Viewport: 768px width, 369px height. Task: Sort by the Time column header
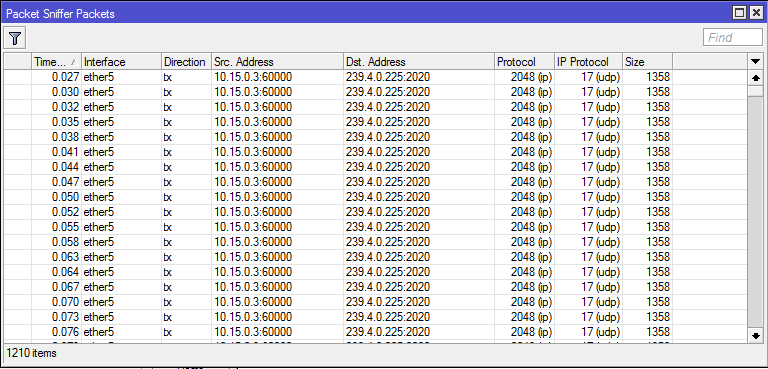pos(56,62)
